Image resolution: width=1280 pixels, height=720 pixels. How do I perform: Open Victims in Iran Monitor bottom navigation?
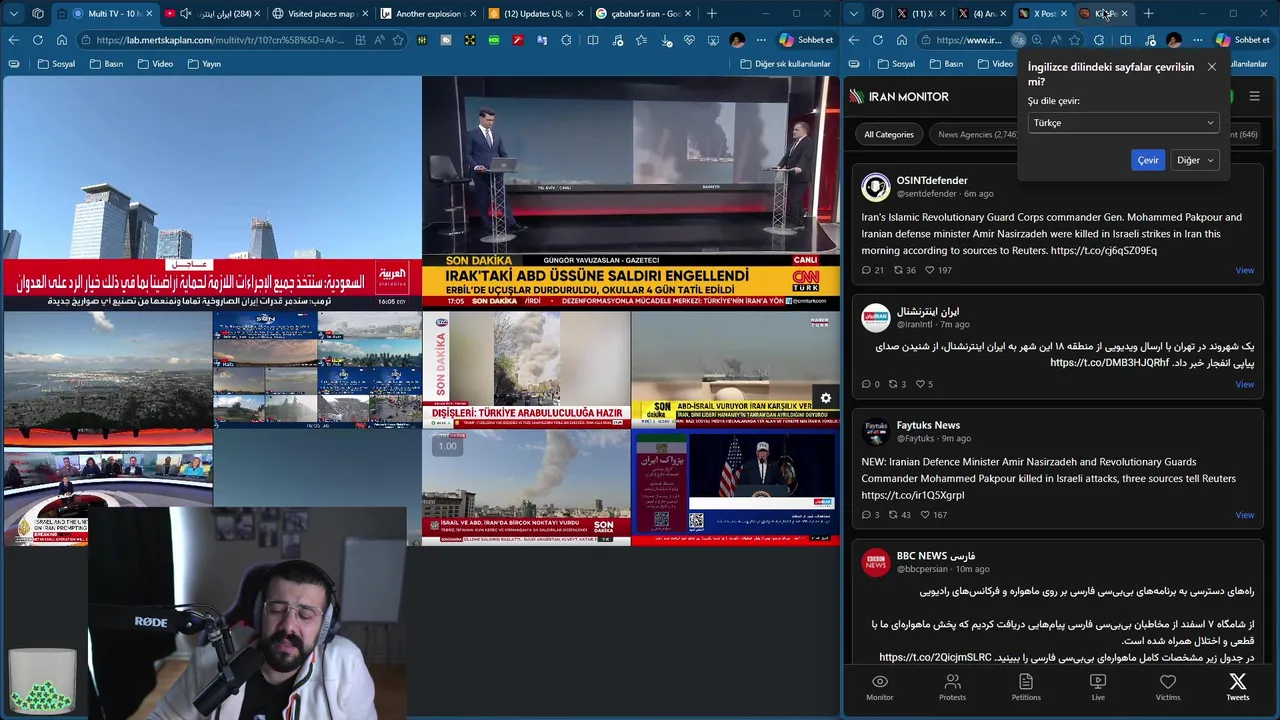1168,687
